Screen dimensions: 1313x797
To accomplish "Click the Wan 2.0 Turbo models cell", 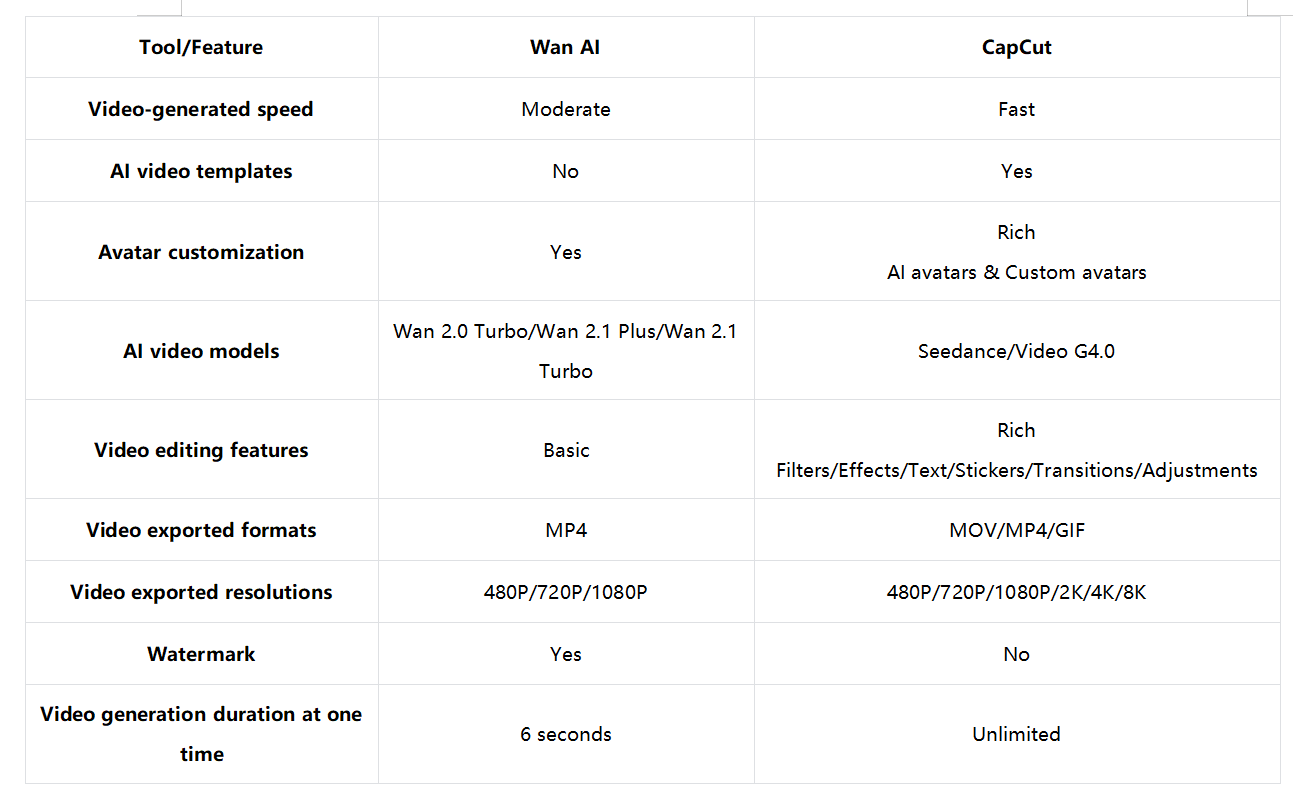I will pyautogui.click(x=565, y=351).
